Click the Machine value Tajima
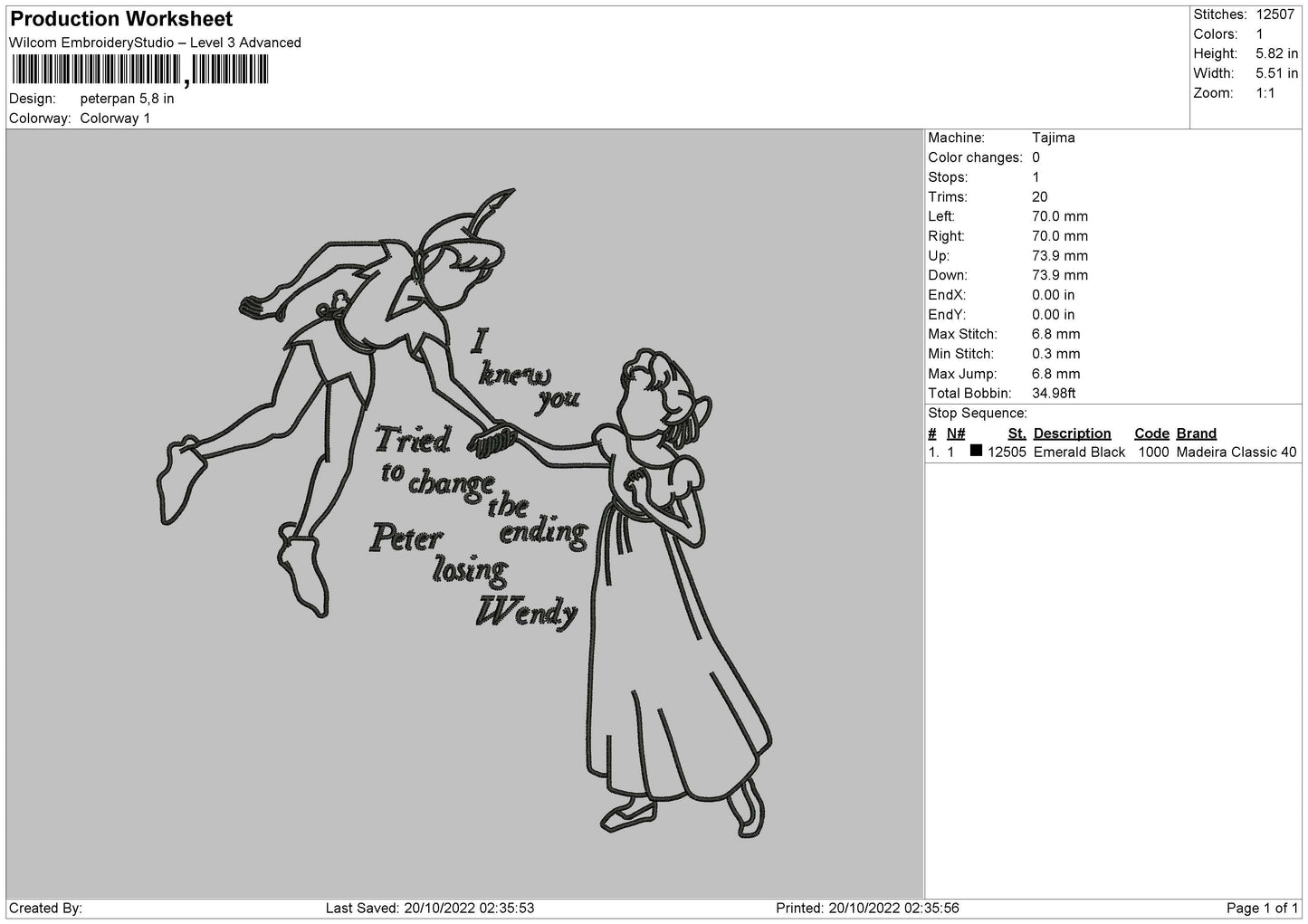Viewport: 1308px width, 924px height. click(x=1054, y=138)
